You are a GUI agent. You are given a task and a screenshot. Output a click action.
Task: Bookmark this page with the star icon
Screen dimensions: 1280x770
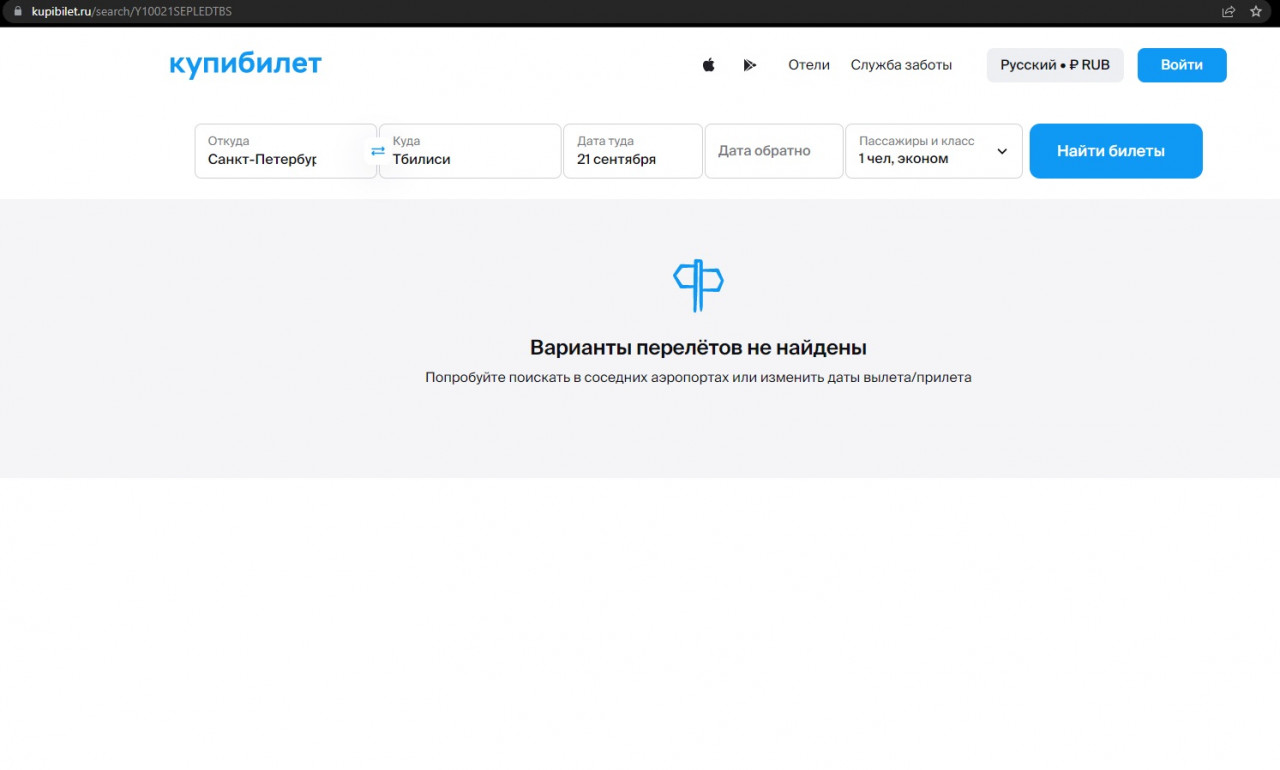point(1256,11)
